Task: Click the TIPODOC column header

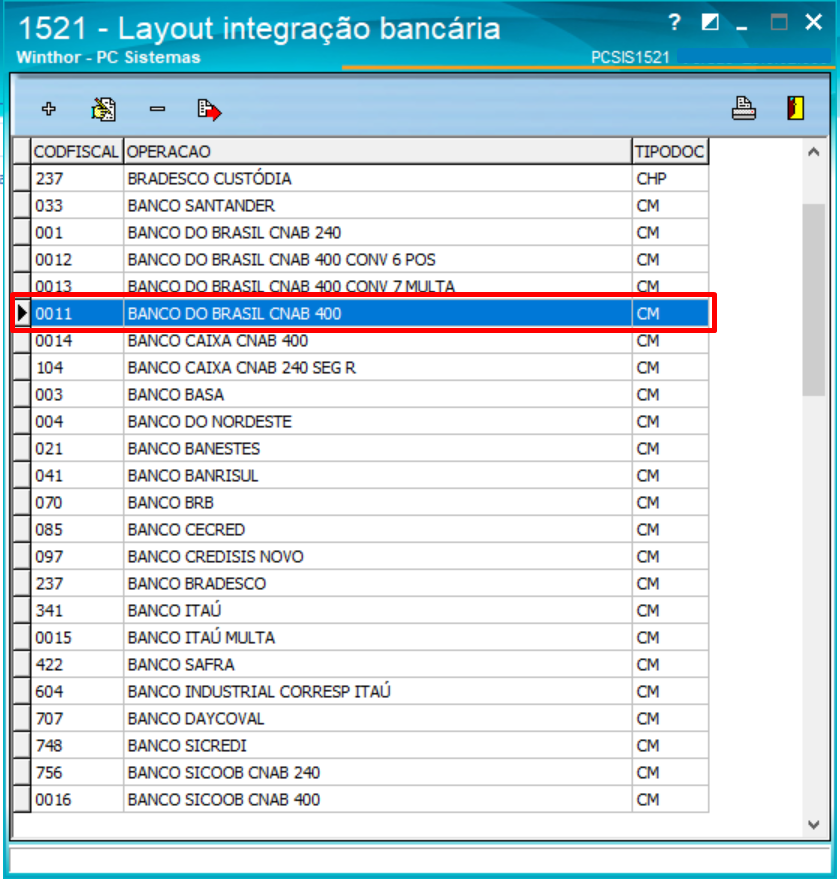Action: (x=669, y=151)
